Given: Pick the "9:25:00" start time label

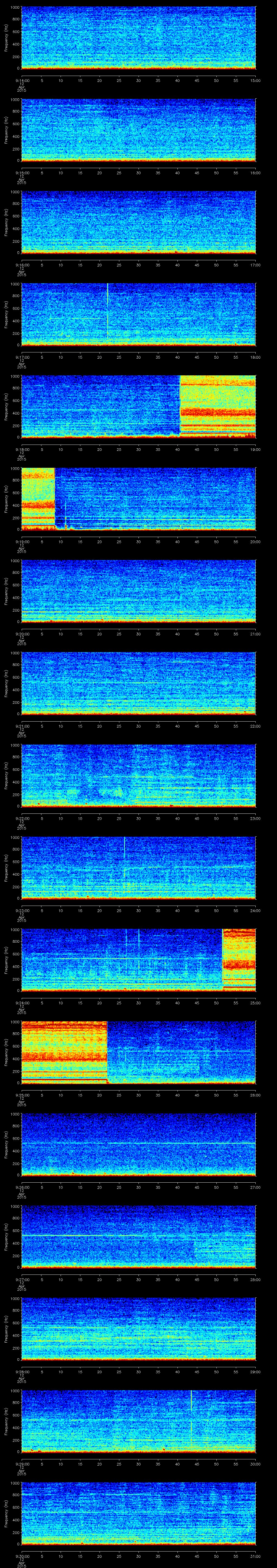Looking at the screenshot, I should tap(22, 1095).
